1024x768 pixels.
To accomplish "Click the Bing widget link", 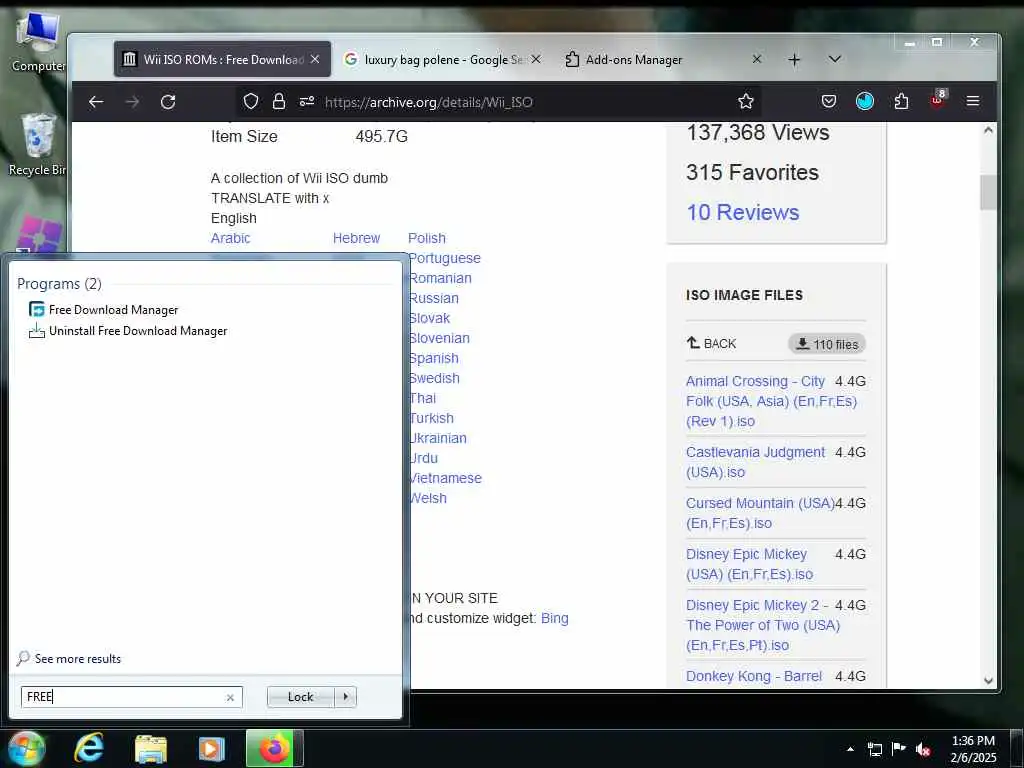I will pos(554,618).
